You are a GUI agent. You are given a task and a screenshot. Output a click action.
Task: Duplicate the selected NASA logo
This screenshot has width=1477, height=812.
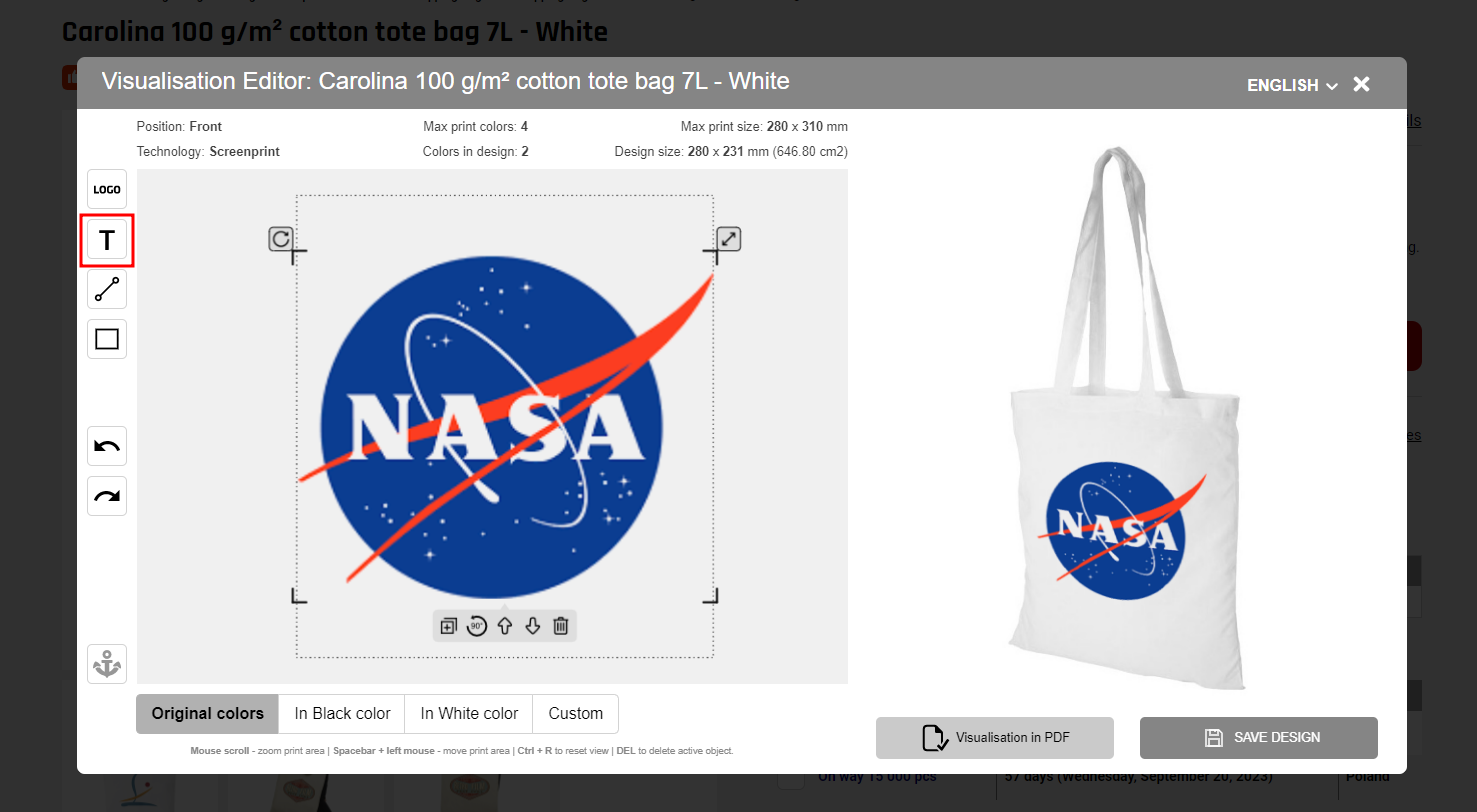(x=448, y=626)
